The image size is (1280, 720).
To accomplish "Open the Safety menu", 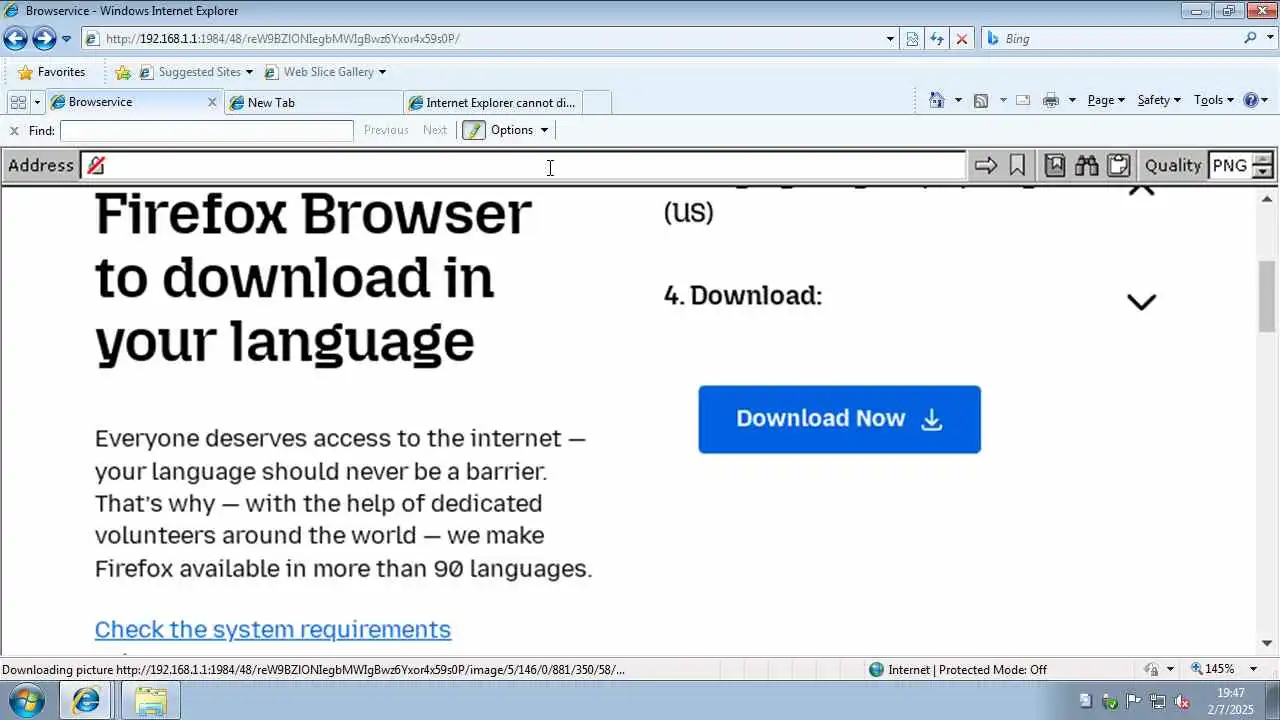I will (x=1159, y=100).
